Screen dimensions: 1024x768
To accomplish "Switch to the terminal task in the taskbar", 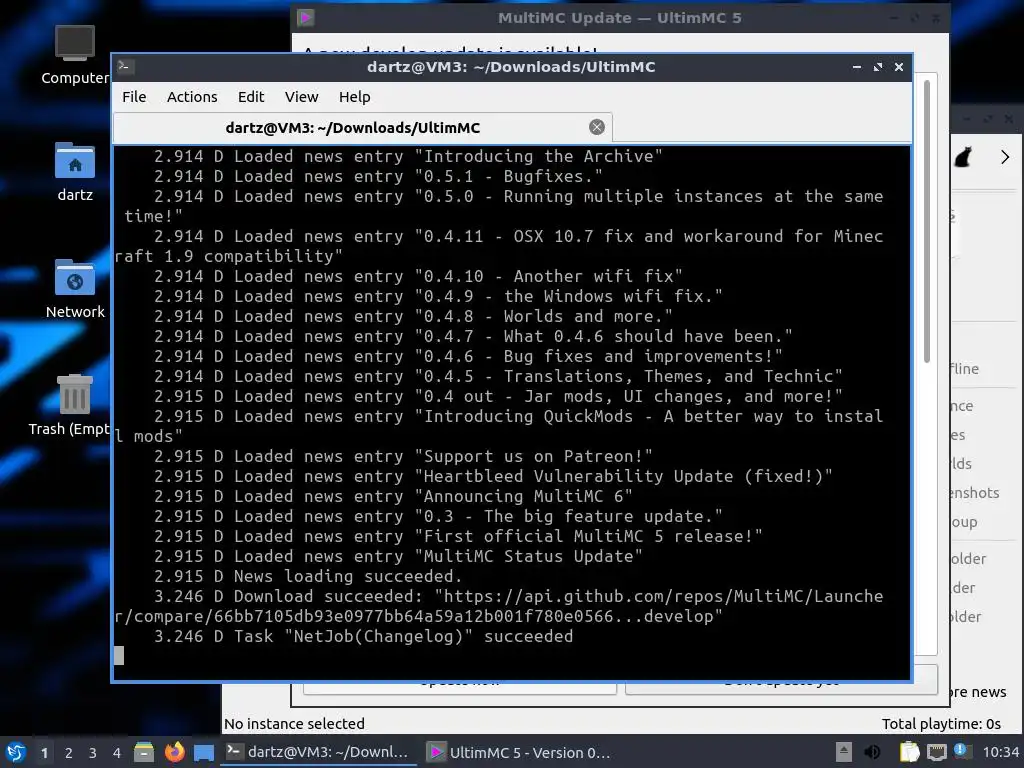I will coord(319,752).
